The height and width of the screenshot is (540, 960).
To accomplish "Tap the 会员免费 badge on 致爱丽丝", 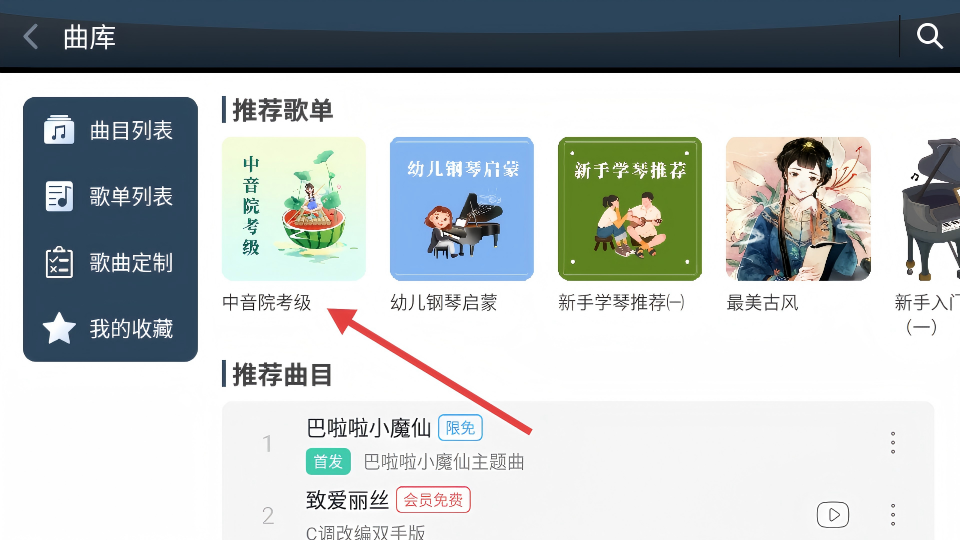I will pyautogui.click(x=433, y=500).
